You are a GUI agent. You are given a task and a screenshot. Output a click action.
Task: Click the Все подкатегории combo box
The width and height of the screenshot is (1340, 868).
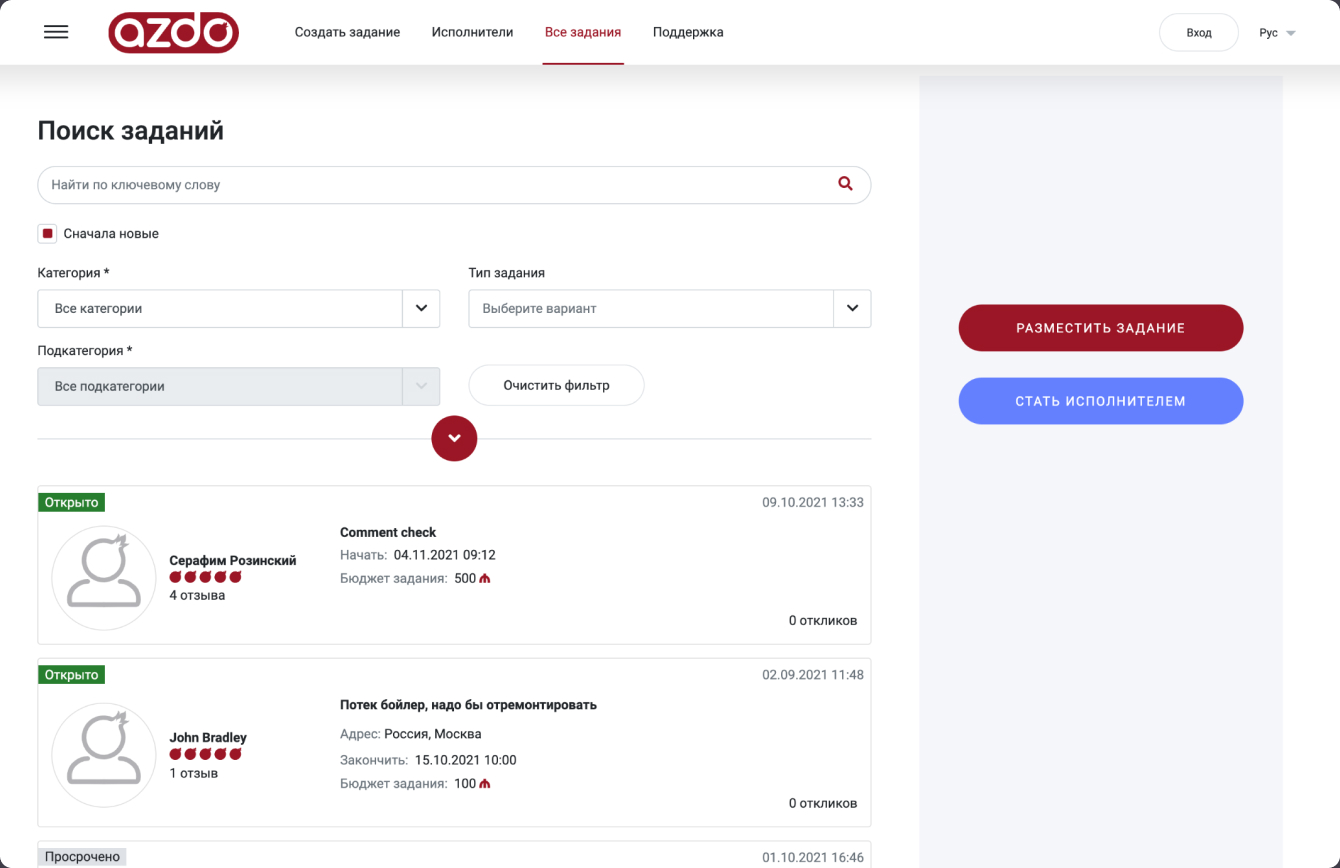[x=239, y=386]
